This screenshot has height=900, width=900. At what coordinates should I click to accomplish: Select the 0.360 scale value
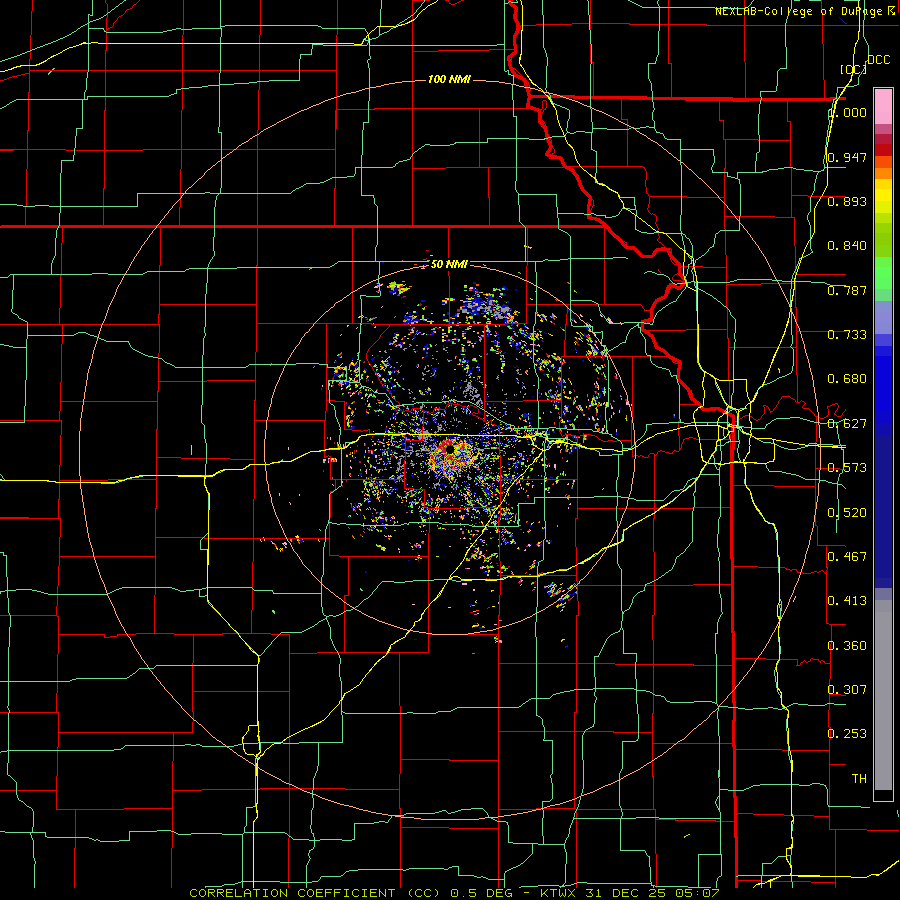(x=847, y=646)
